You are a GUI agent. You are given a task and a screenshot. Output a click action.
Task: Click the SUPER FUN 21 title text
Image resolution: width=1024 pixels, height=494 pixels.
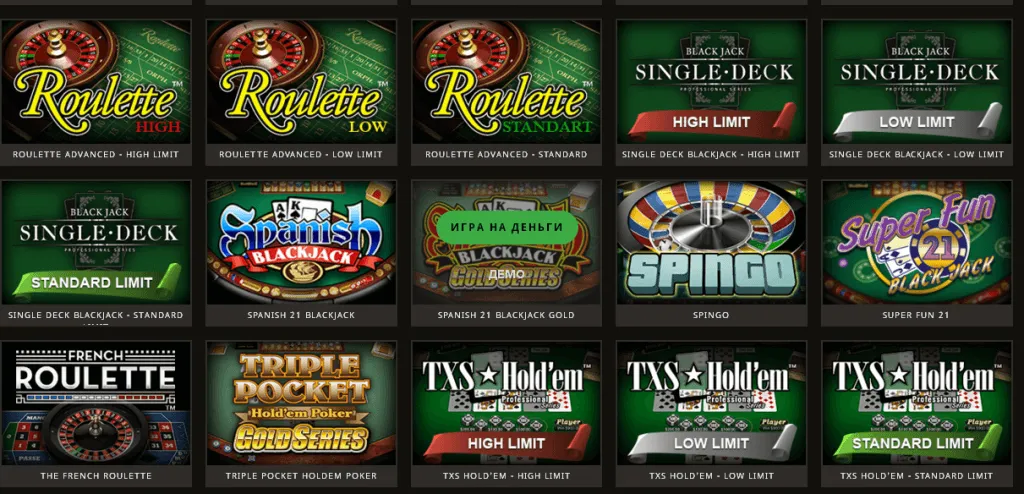[916, 315]
